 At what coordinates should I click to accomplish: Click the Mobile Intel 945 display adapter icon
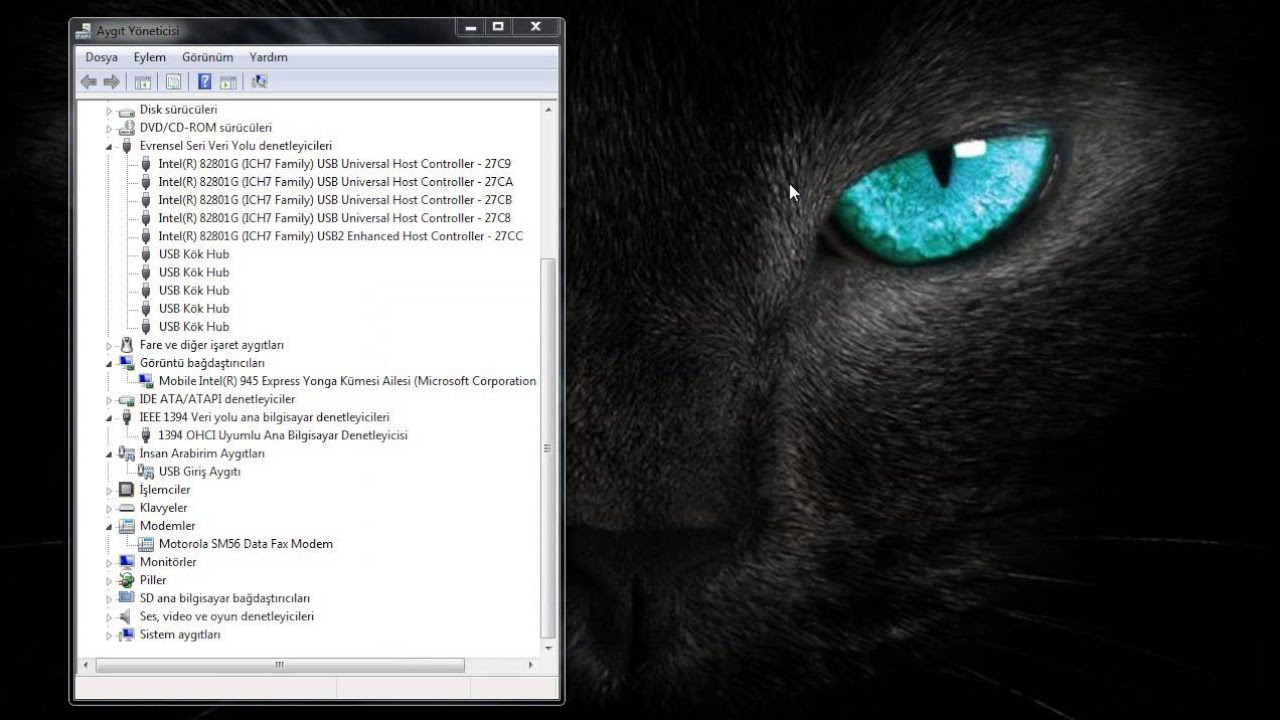(146, 381)
